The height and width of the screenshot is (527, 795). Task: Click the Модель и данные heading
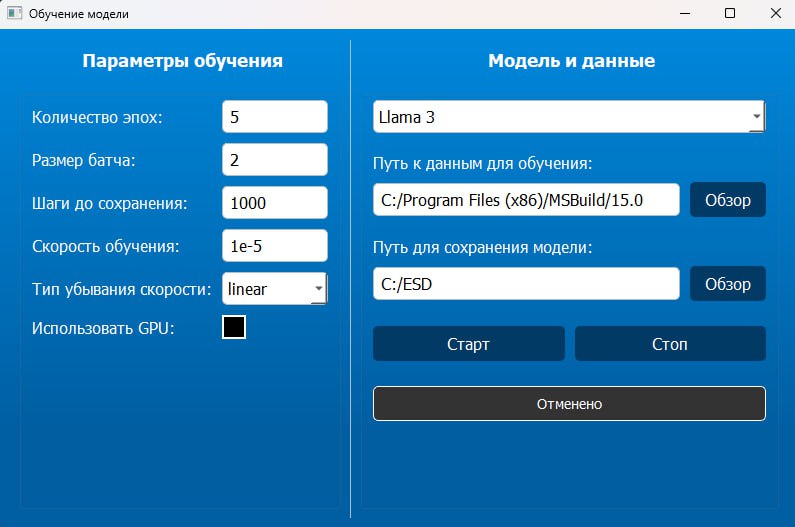pos(571,61)
